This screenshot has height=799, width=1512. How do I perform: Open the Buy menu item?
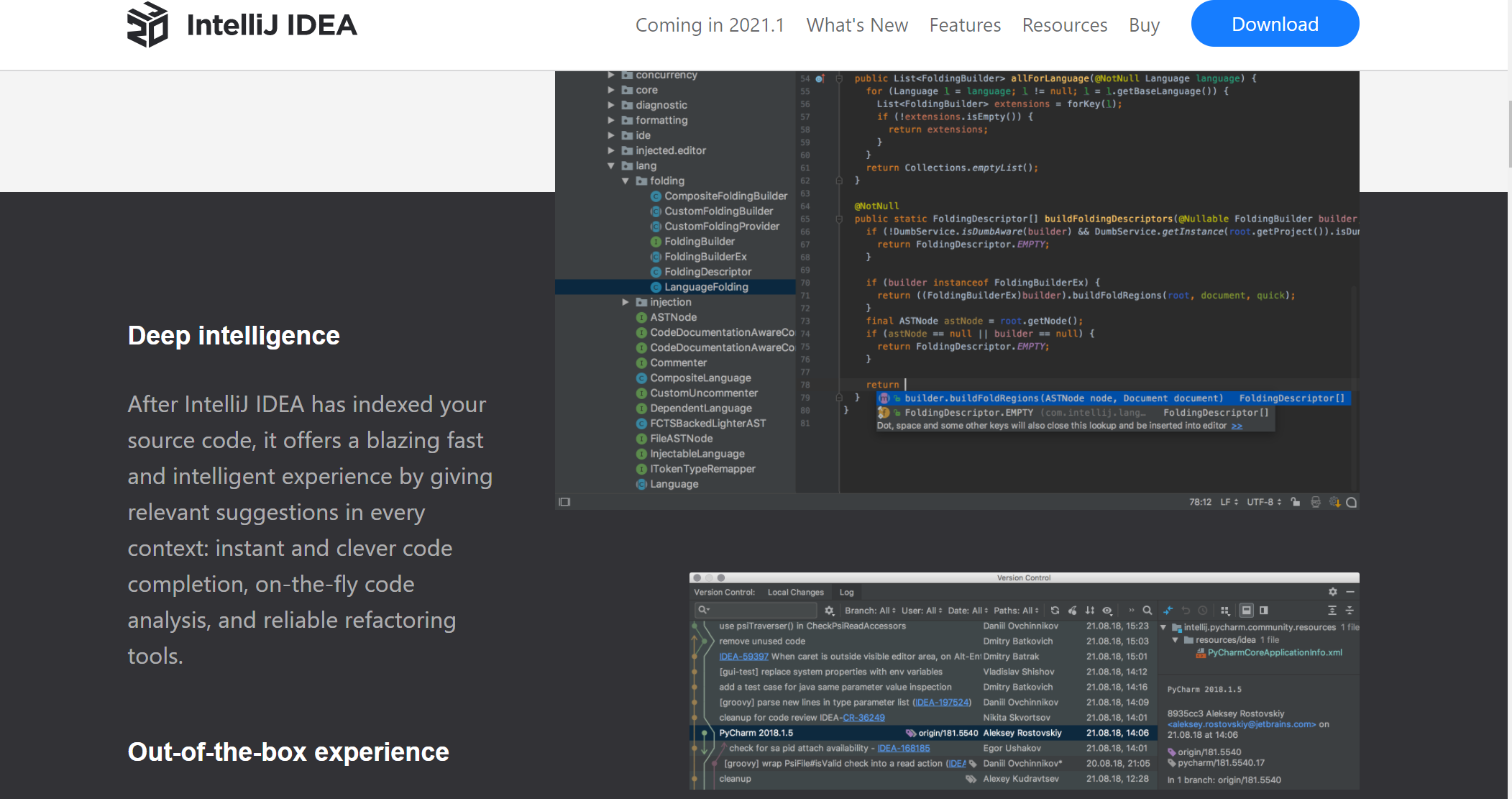pyautogui.click(x=1144, y=25)
